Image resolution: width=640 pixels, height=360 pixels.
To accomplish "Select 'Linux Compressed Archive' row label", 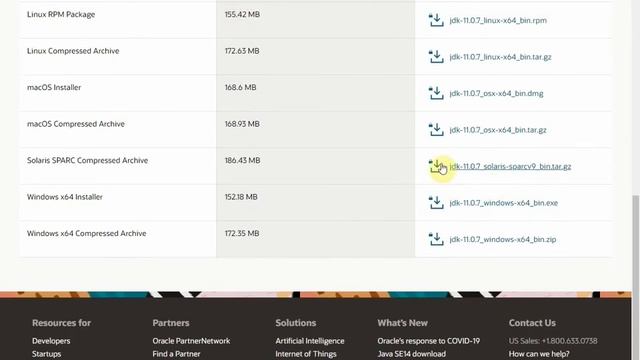I will pyautogui.click(x=73, y=51).
